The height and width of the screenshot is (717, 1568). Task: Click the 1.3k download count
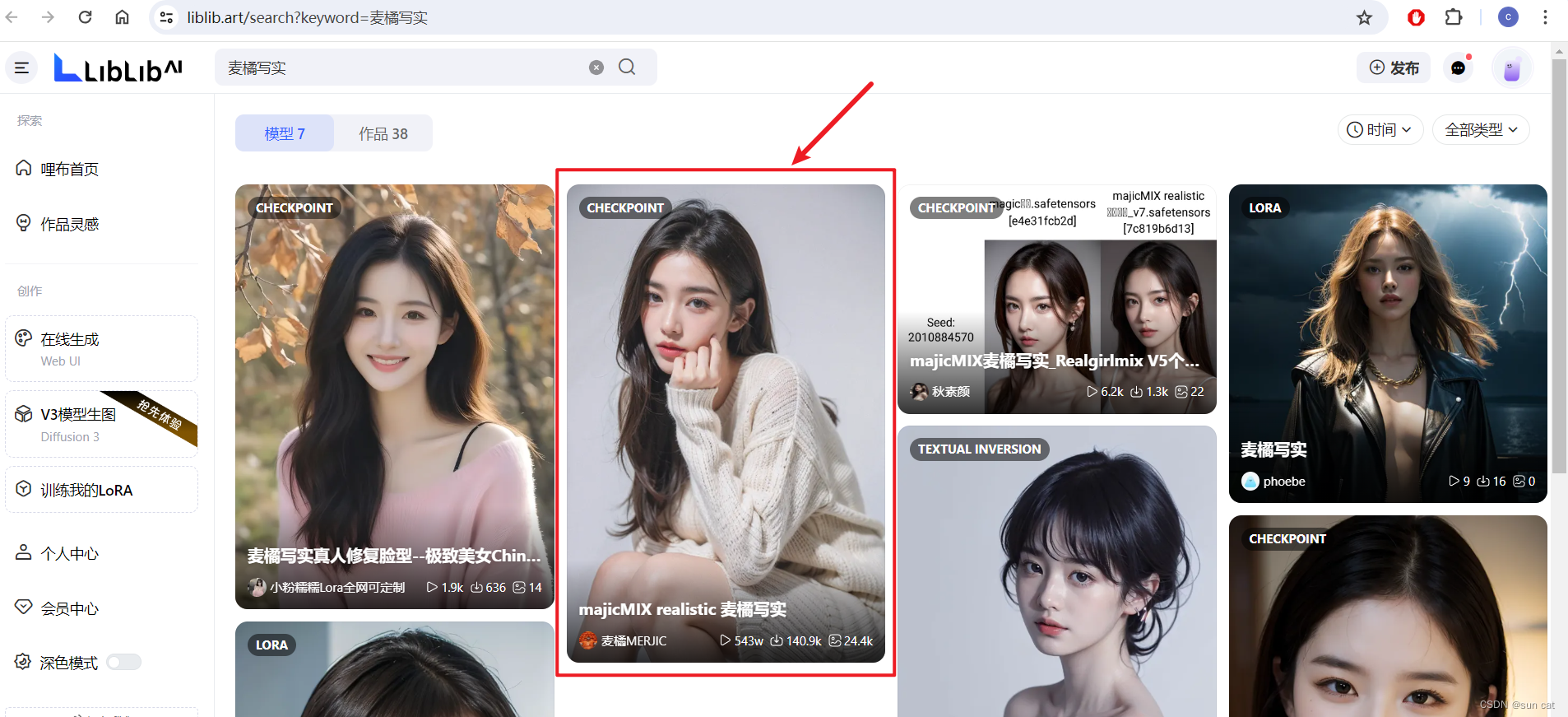(1149, 391)
